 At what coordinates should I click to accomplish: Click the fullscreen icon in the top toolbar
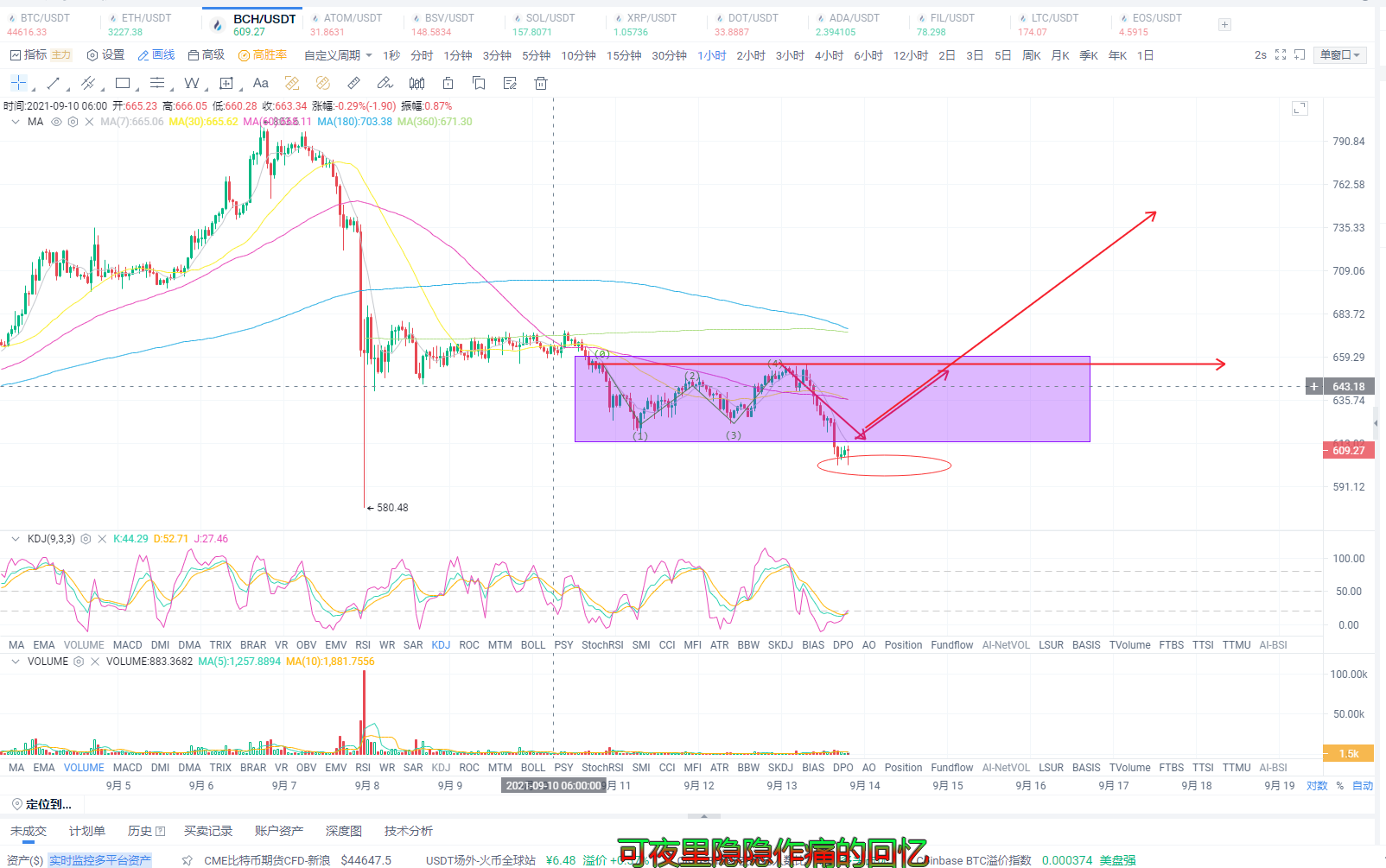[1281, 55]
